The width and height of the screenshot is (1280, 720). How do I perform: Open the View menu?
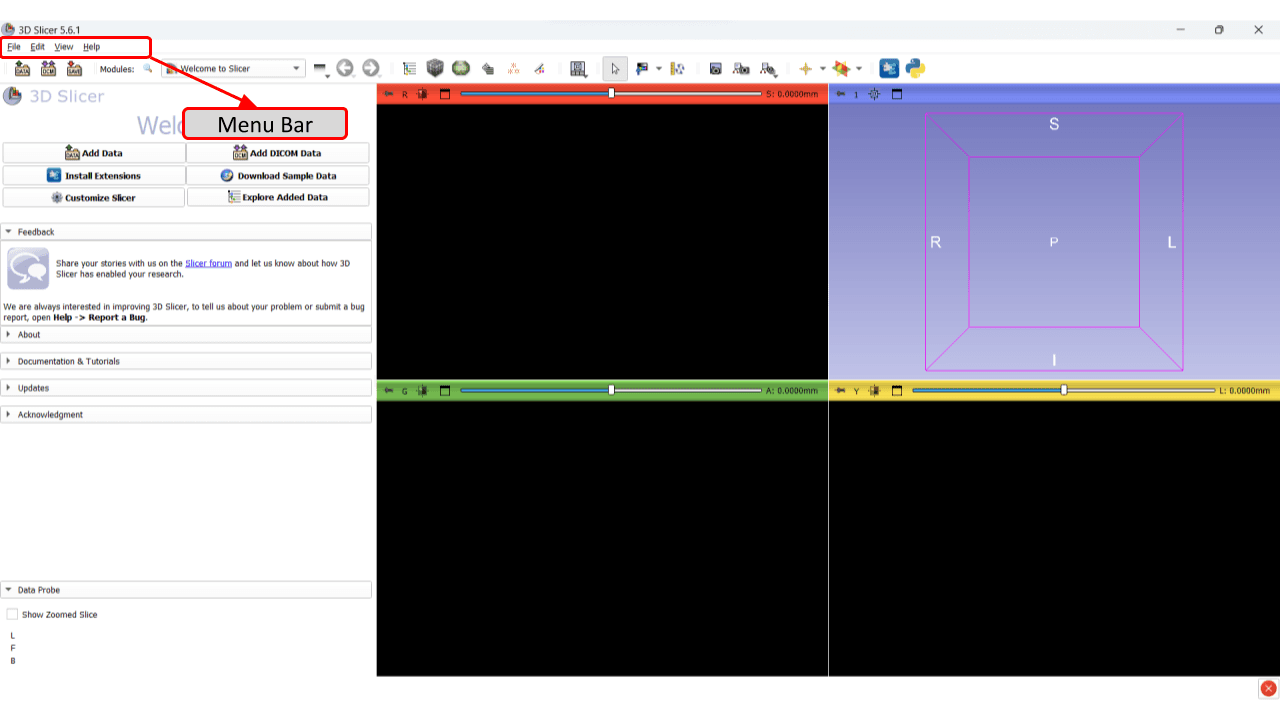point(64,47)
